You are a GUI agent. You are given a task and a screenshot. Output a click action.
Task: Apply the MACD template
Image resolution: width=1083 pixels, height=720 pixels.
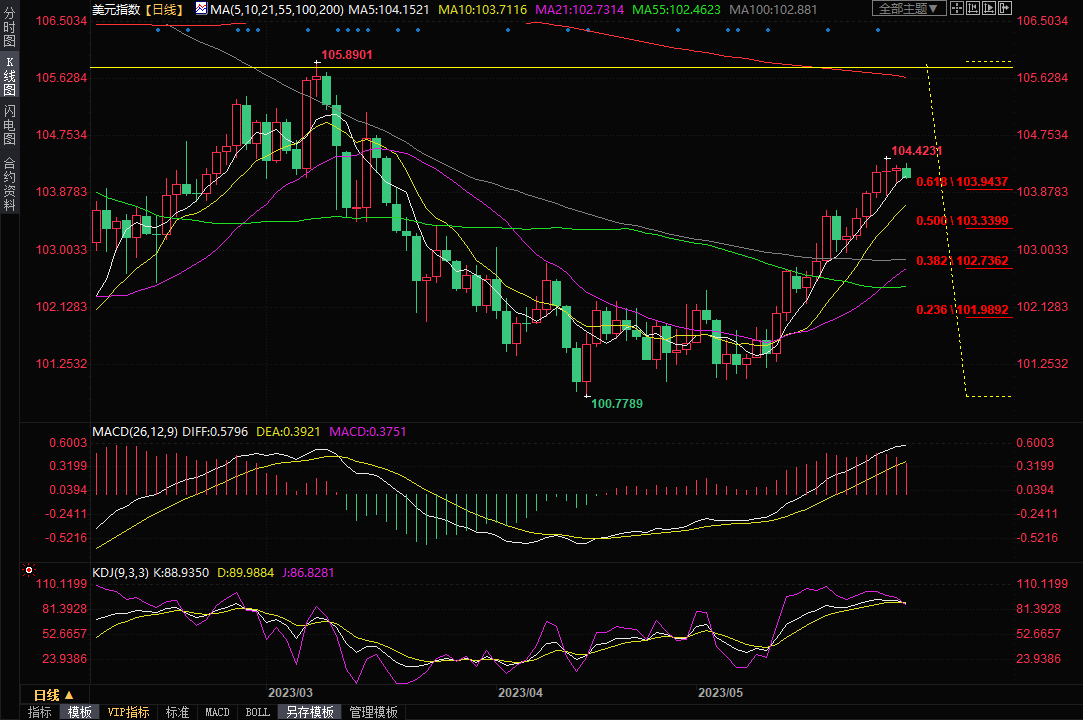point(217,712)
